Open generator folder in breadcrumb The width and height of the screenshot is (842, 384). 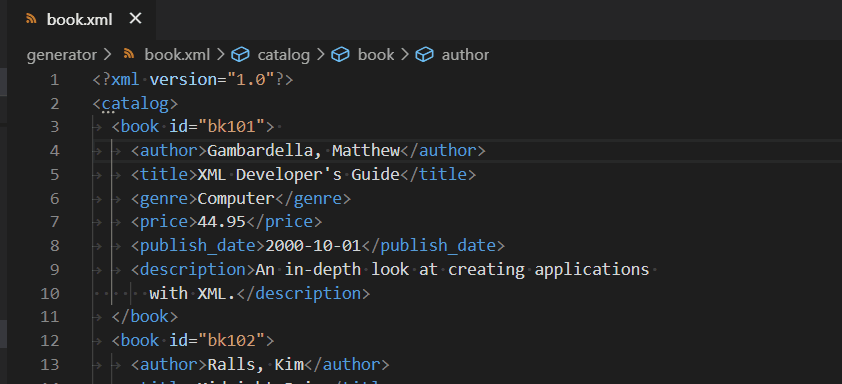point(62,55)
